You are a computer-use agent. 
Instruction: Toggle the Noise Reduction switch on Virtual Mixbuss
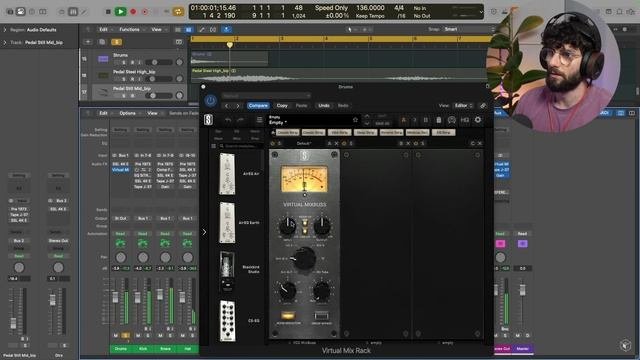pyautogui.click(x=288, y=316)
